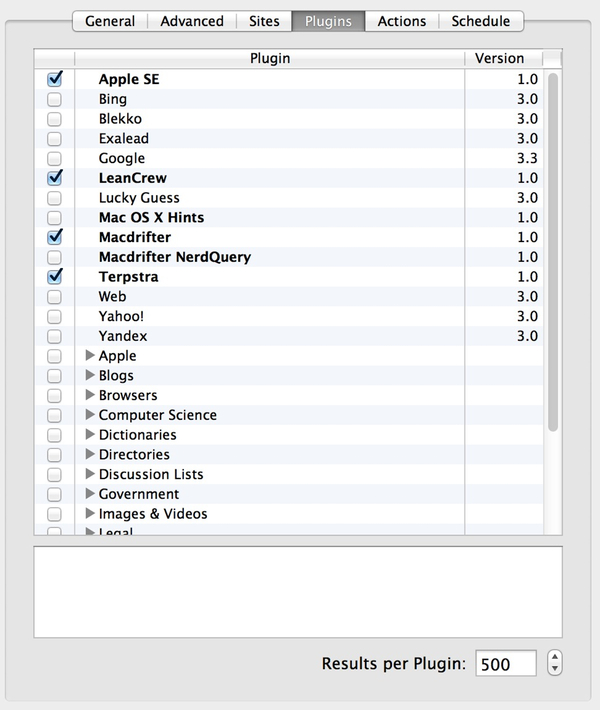Viewport: 600px width, 710px height.
Task: Check the Images & Videos checkbox
Action: 54,514
